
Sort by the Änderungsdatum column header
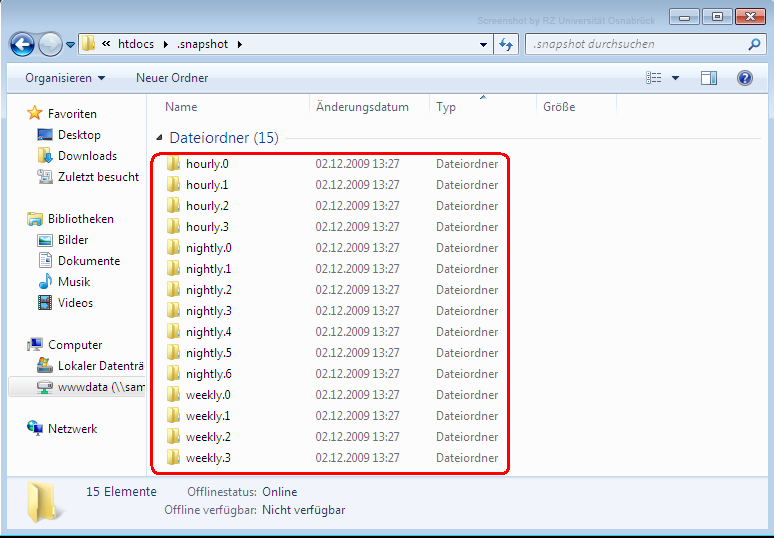click(362, 107)
